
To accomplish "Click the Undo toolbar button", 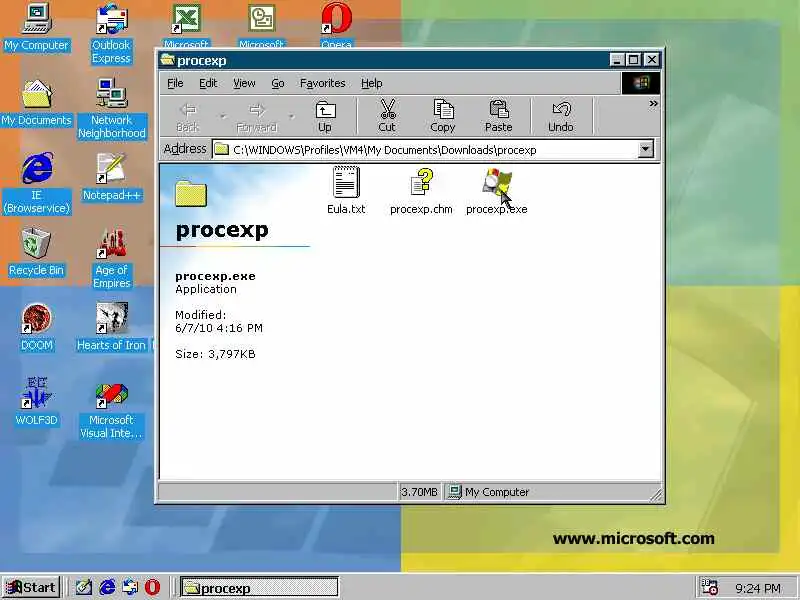I will pyautogui.click(x=561, y=117).
